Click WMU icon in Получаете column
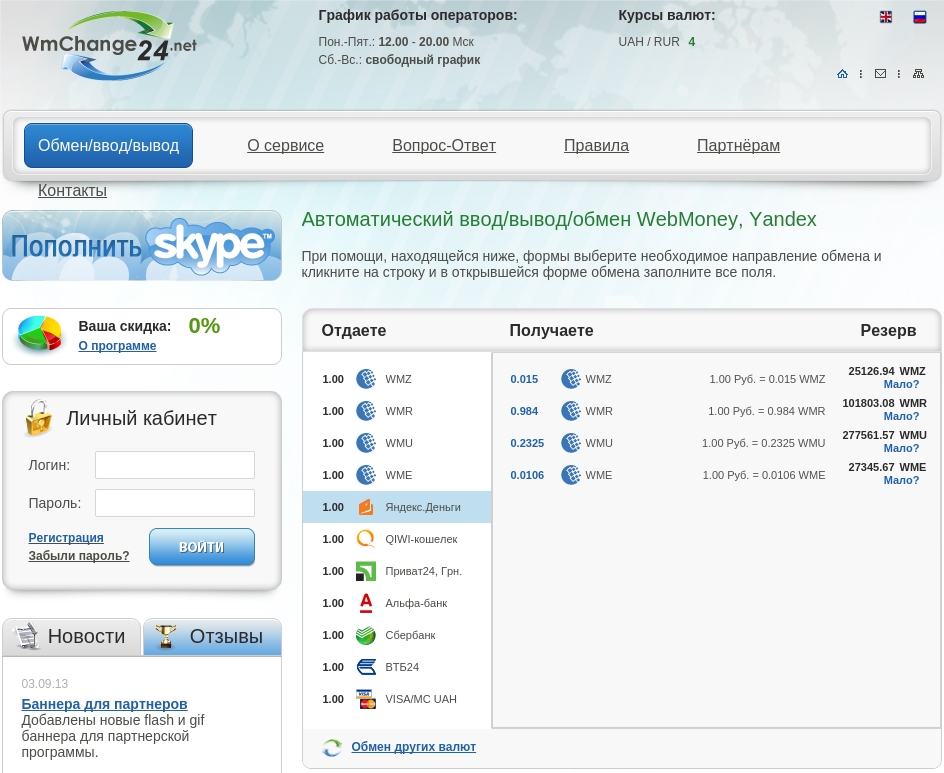 click(571, 442)
